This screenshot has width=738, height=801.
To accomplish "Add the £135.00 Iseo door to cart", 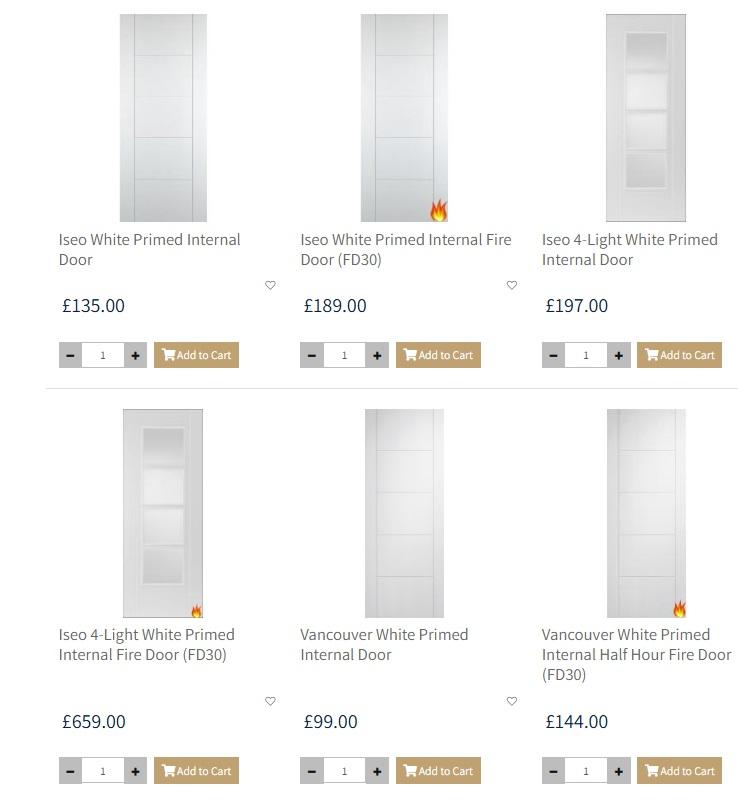I will coord(197,355).
